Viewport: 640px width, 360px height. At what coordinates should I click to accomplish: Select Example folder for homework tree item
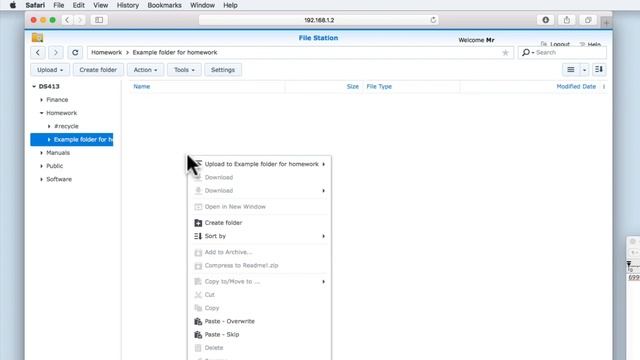click(72, 140)
